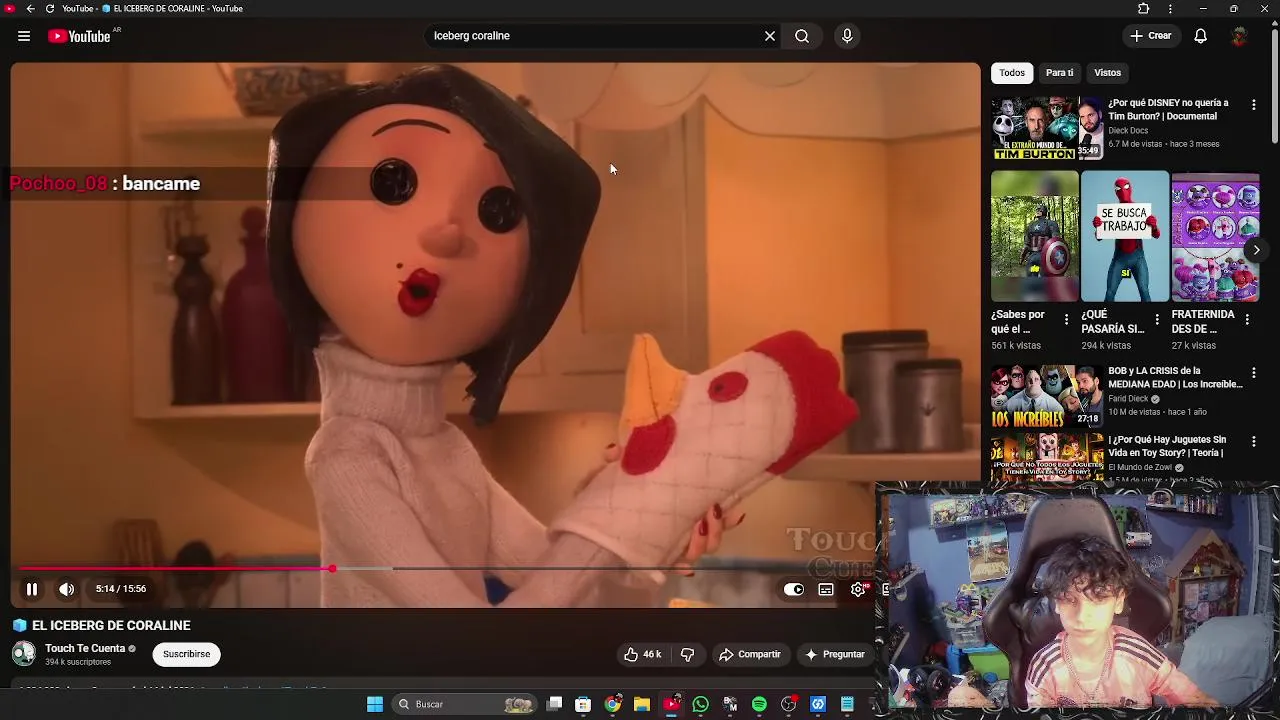Viewport: 1280px width, 720px height.
Task: Open the Preguntar AI button
Action: (x=834, y=654)
